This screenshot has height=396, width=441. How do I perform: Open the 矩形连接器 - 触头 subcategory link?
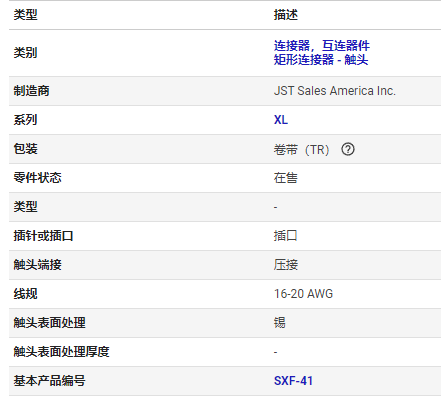pos(321,60)
